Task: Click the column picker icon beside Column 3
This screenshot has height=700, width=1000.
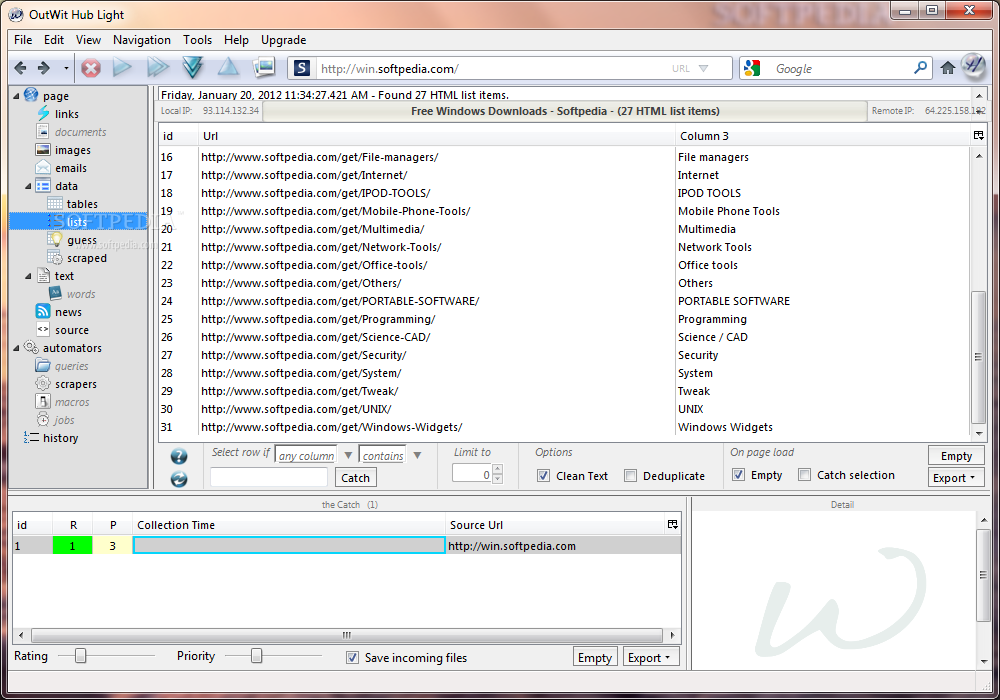Action: 978,135
